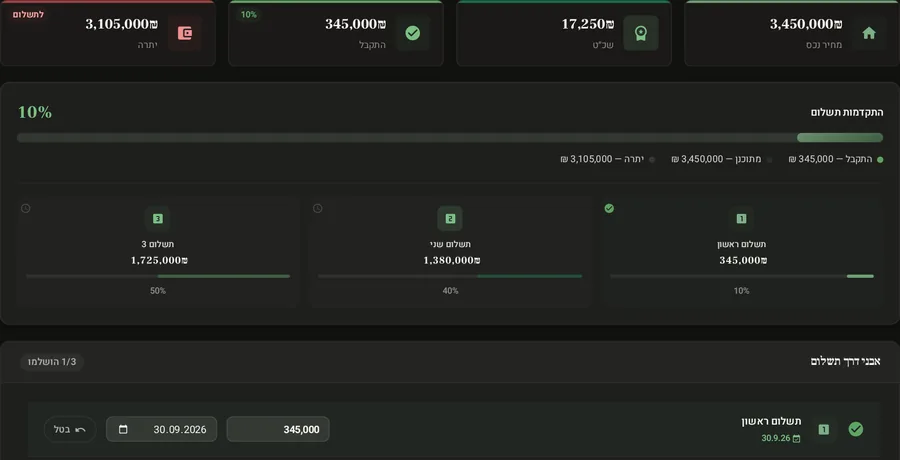The image size is (900, 460).
Task: Click the 10% badge on התקבל card
Action: point(249,14)
